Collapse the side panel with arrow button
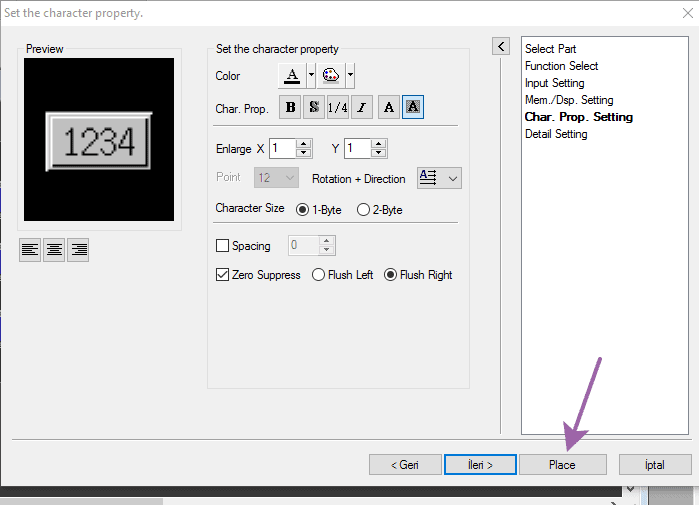Screen dimensions: 699x505 pyautogui.click(x=502, y=47)
